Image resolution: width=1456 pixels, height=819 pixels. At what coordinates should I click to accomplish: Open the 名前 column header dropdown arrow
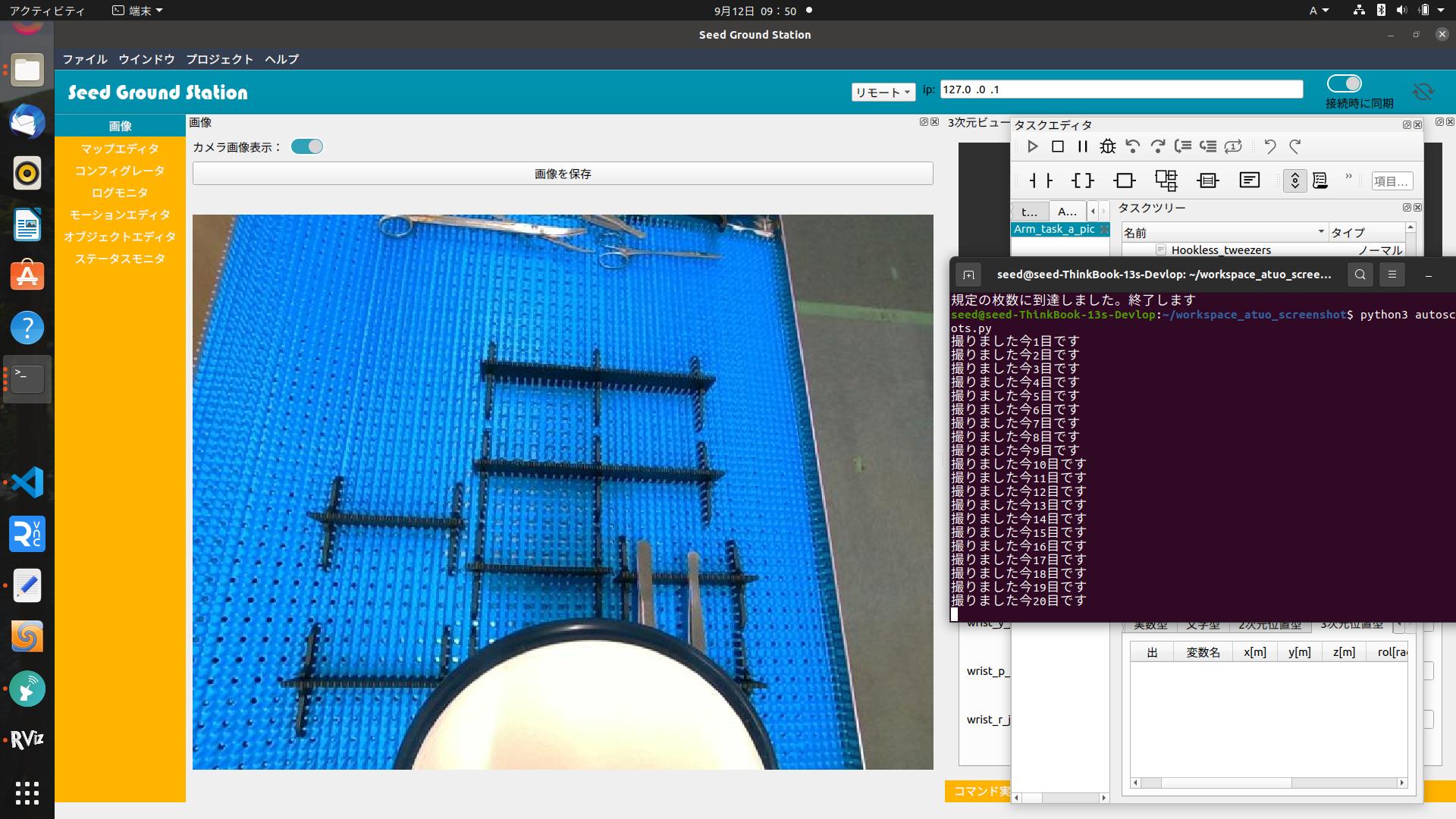coord(1321,232)
